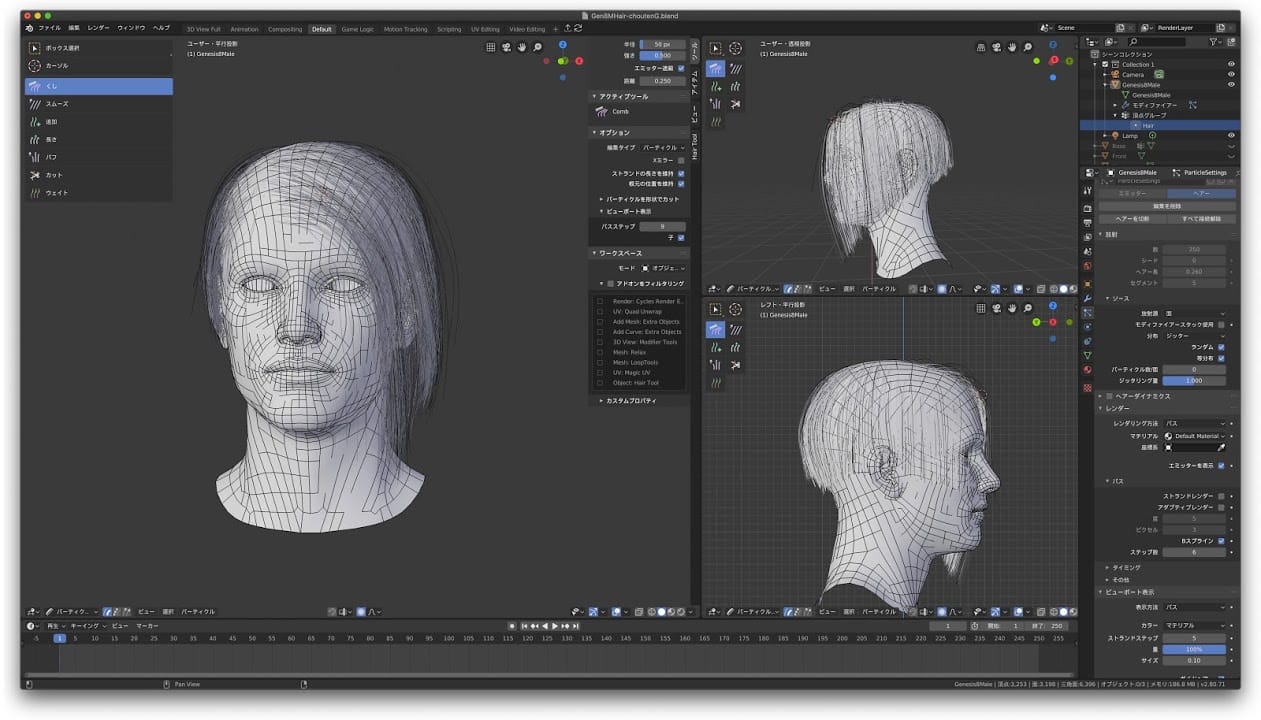This screenshot has height=720, width=1261.
Task: Click the 編集を削除 button
Action: (1166, 206)
